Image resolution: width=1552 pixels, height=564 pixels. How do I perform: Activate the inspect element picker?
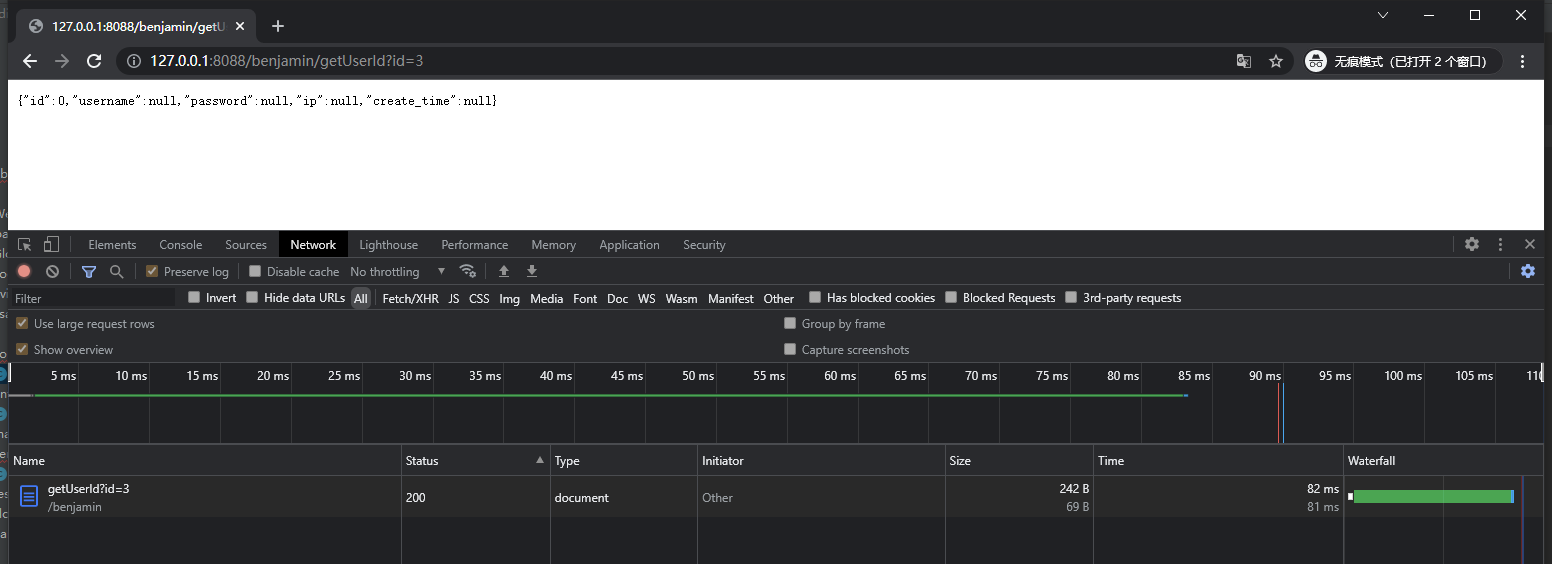click(x=25, y=244)
